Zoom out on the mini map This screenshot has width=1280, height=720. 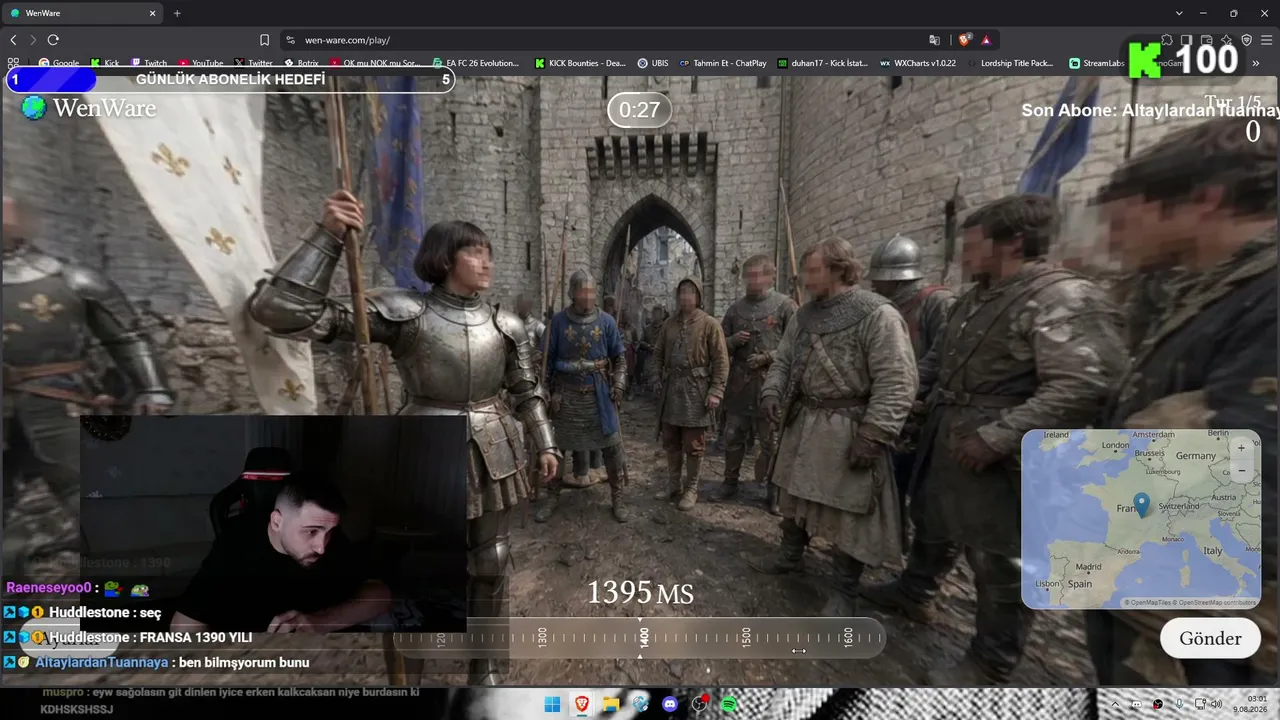pyautogui.click(x=1241, y=471)
